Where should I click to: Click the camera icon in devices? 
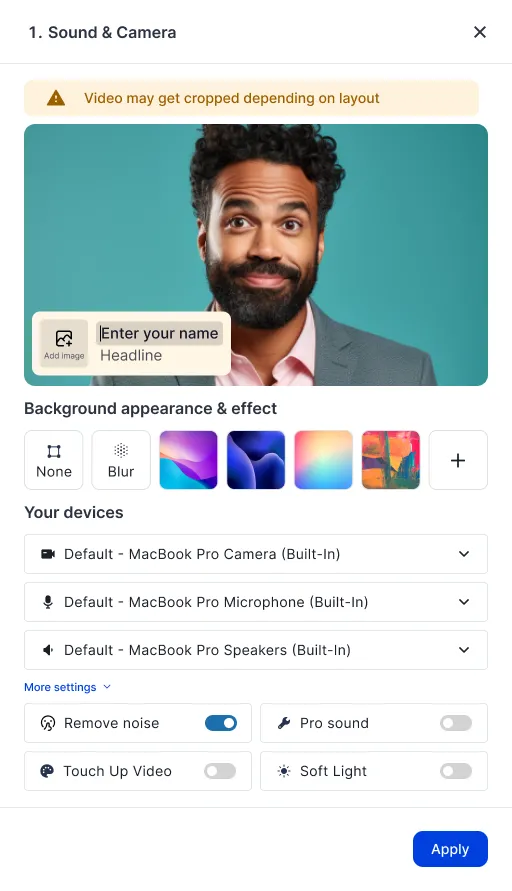click(48, 554)
